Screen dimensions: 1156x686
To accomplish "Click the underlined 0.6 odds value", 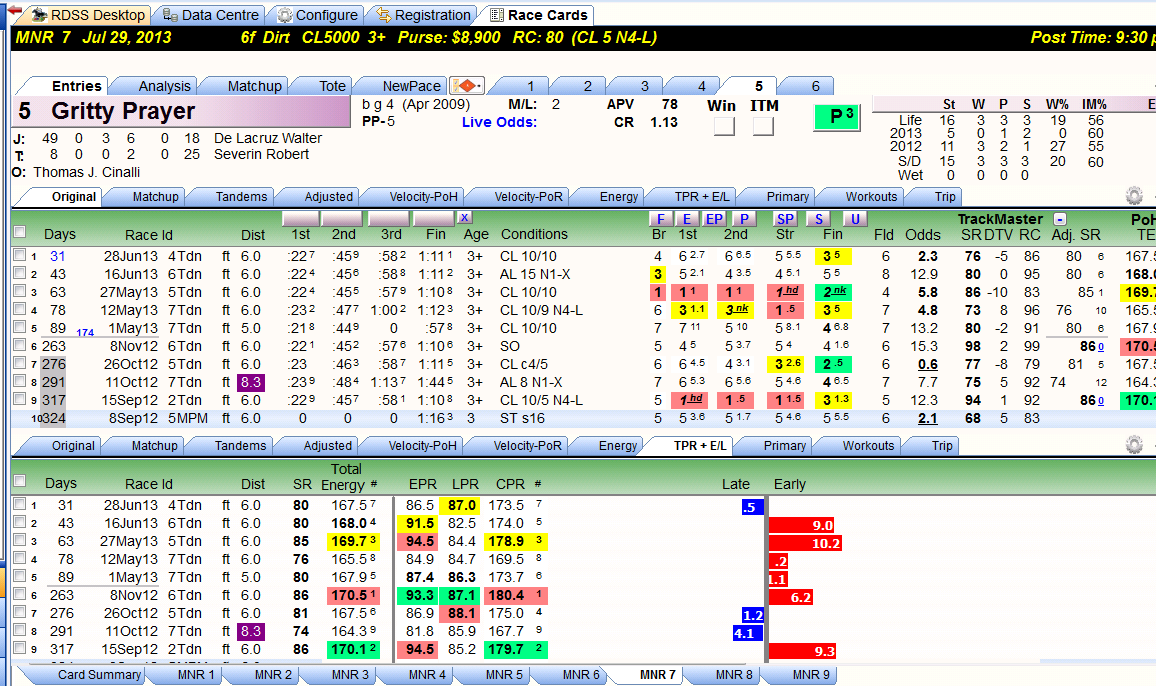I will click(x=927, y=364).
